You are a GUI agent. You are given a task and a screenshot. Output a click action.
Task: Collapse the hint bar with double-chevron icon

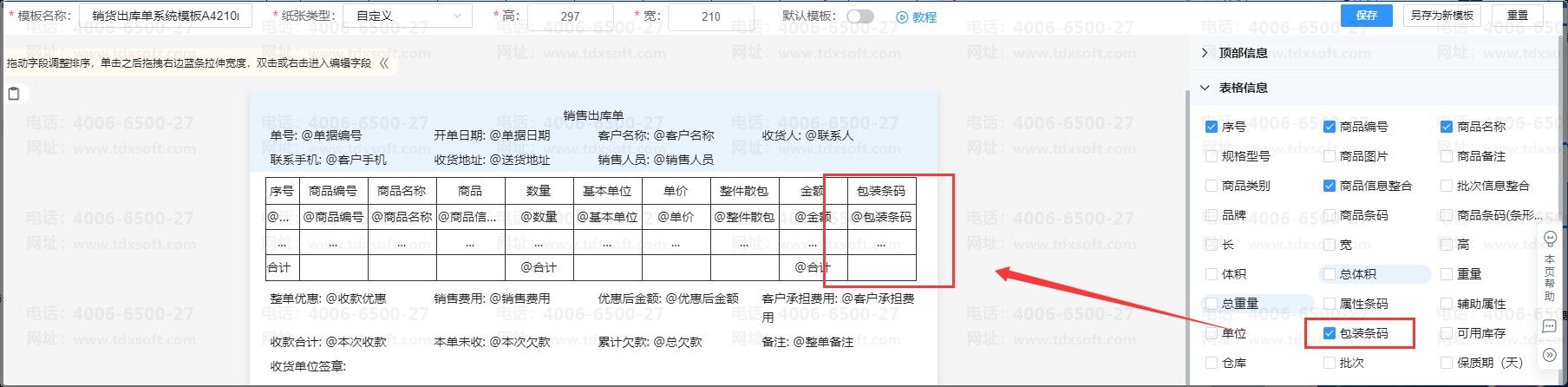coord(384,62)
